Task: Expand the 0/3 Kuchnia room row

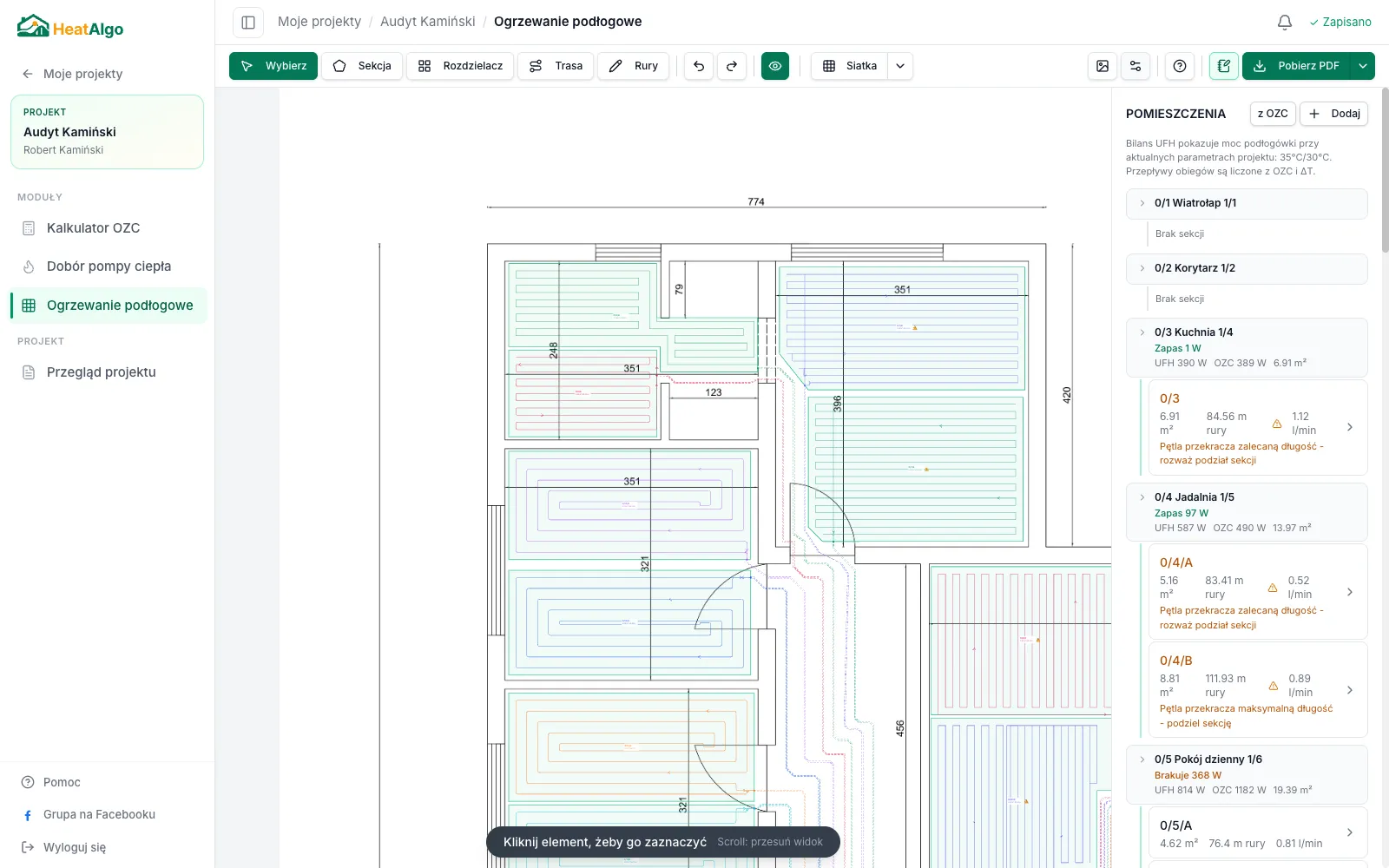Action: (x=1247, y=347)
